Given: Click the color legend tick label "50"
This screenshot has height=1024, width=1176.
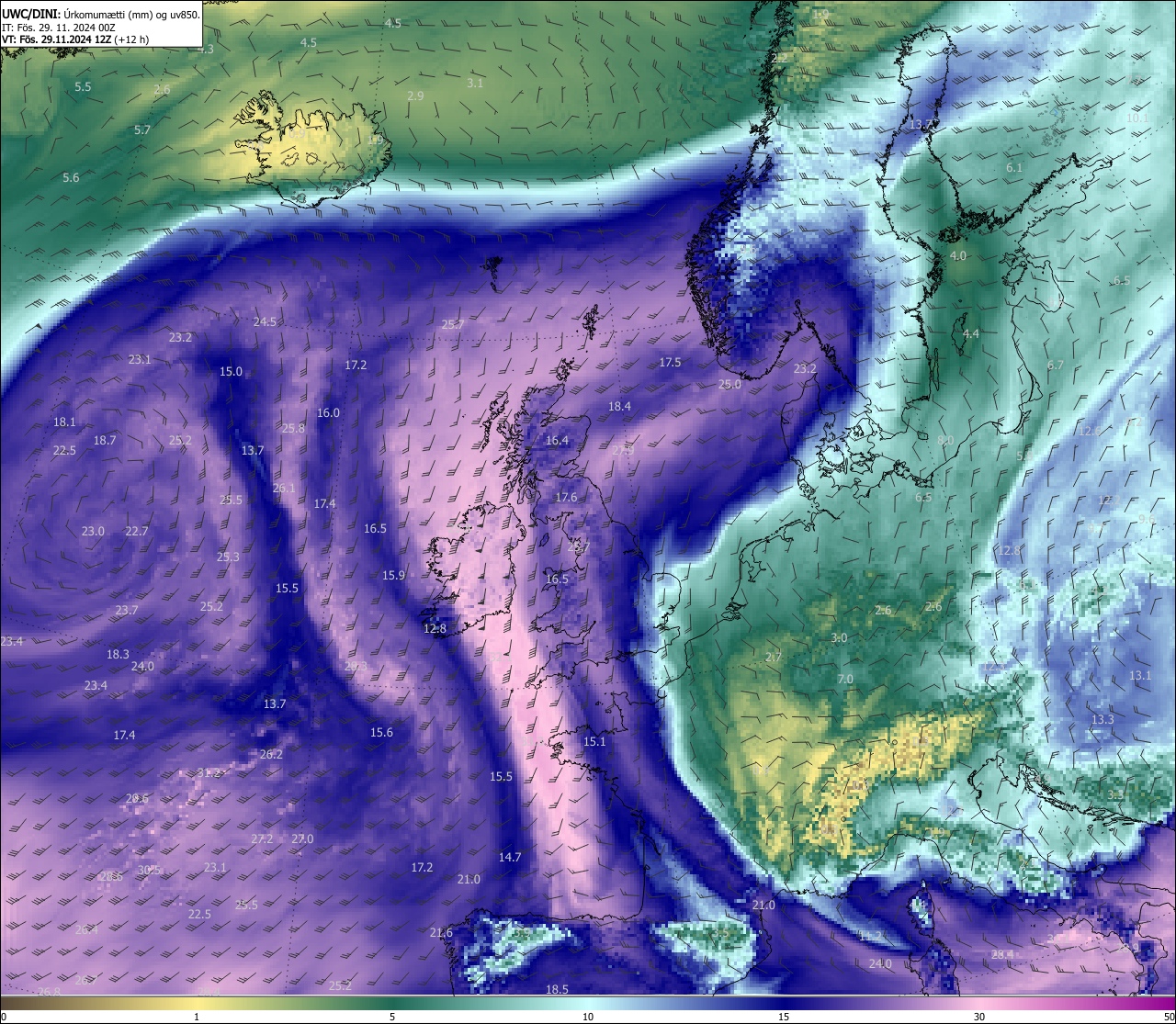Looking at the screenshot, I should (1169, 1017).
